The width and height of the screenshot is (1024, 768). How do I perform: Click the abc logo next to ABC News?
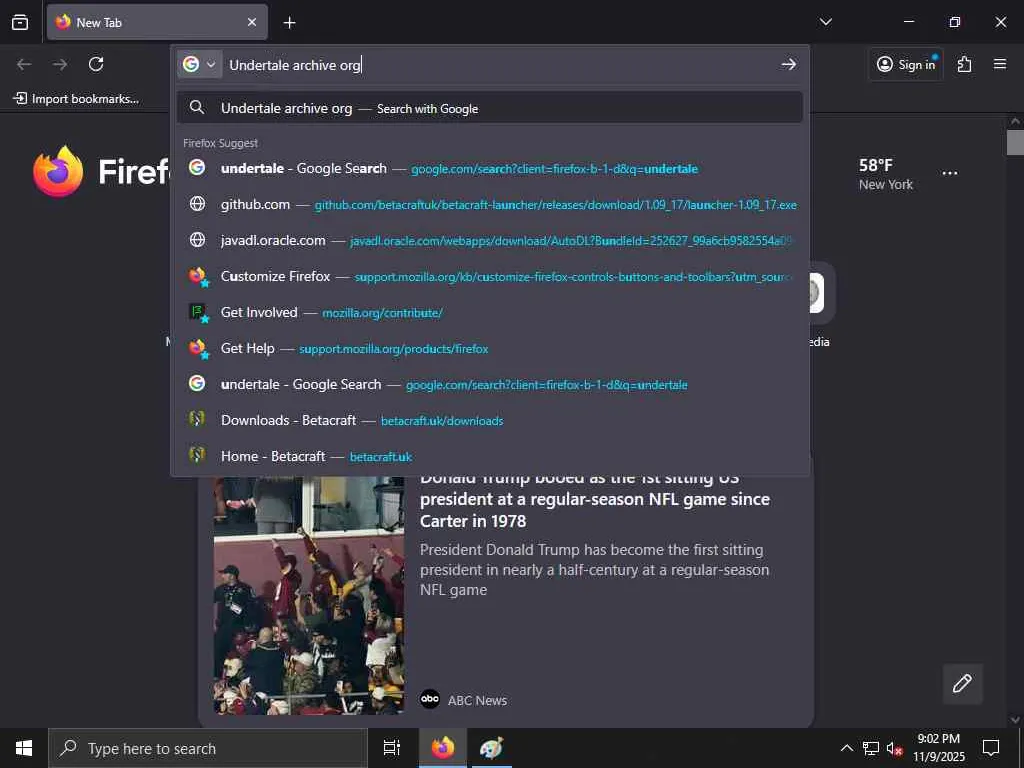[430, 699]
